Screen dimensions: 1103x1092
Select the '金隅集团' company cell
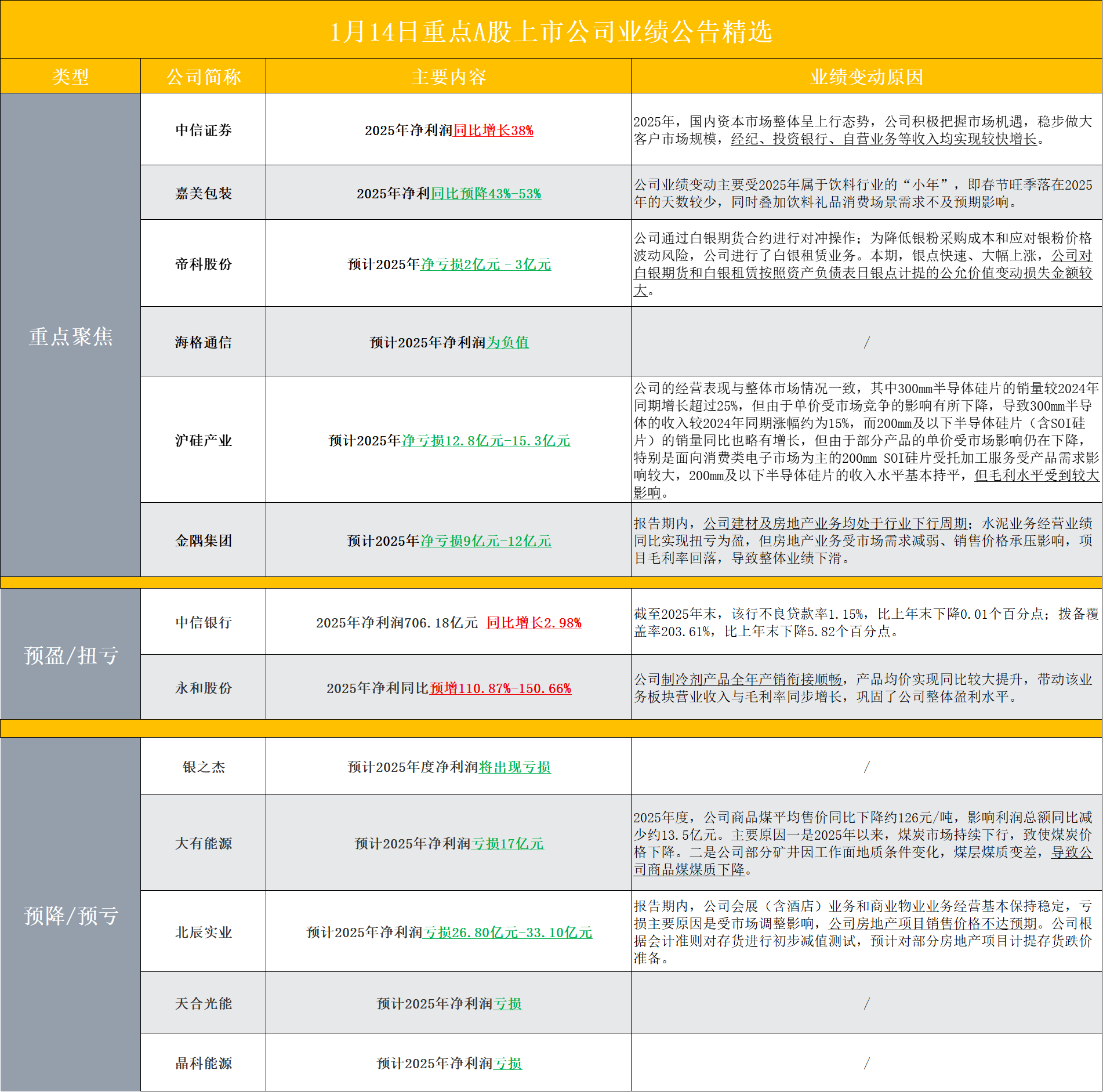pyautogui.click(x=203, y=540)
